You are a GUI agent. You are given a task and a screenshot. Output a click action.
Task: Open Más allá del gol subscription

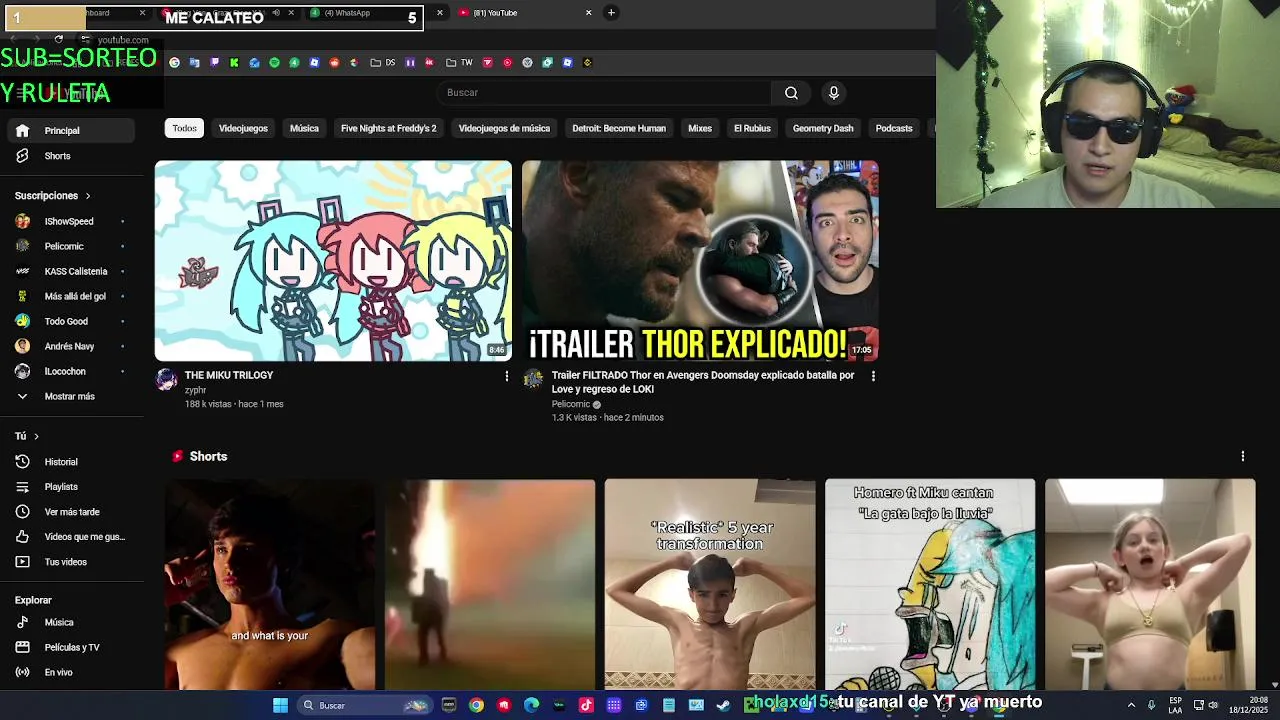[x=69, y=296]
